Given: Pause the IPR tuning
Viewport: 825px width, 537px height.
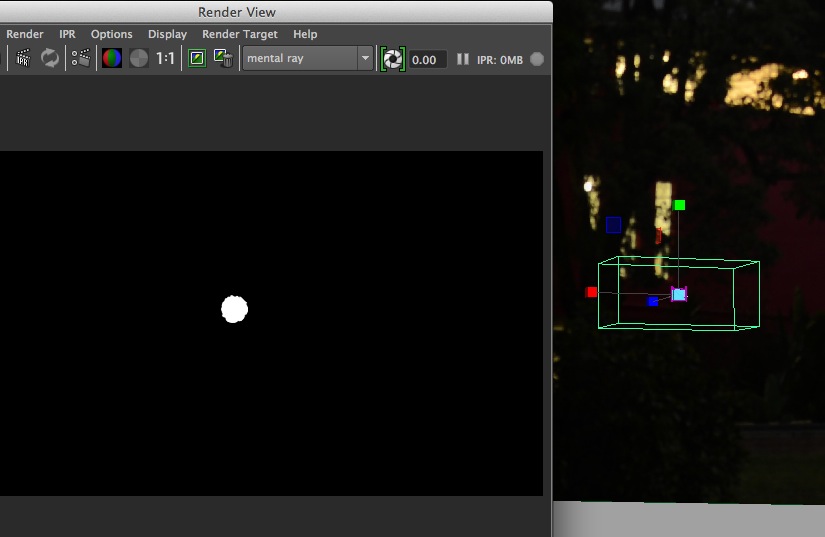Looking at the screenshot, I should 463,59.
